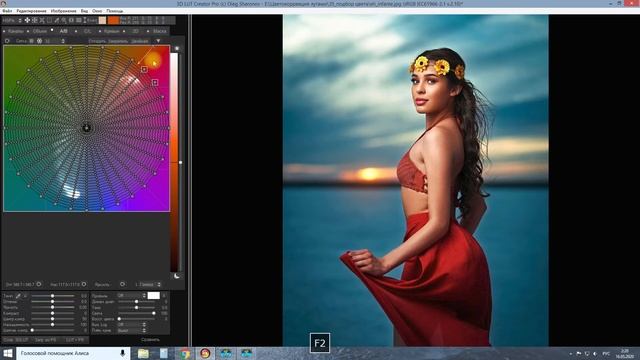Viewport: 640px width, 360px height.
Task: Switch to the Каналы tab
Action: [x=16, y=31]
